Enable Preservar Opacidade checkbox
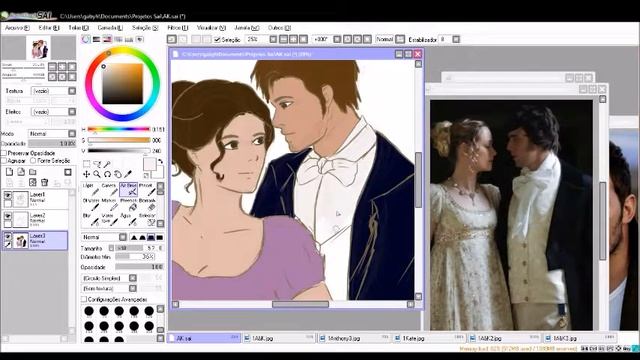The width and height of the screenshot is (640, 360). pyautogui.click(x=4, y=153)
